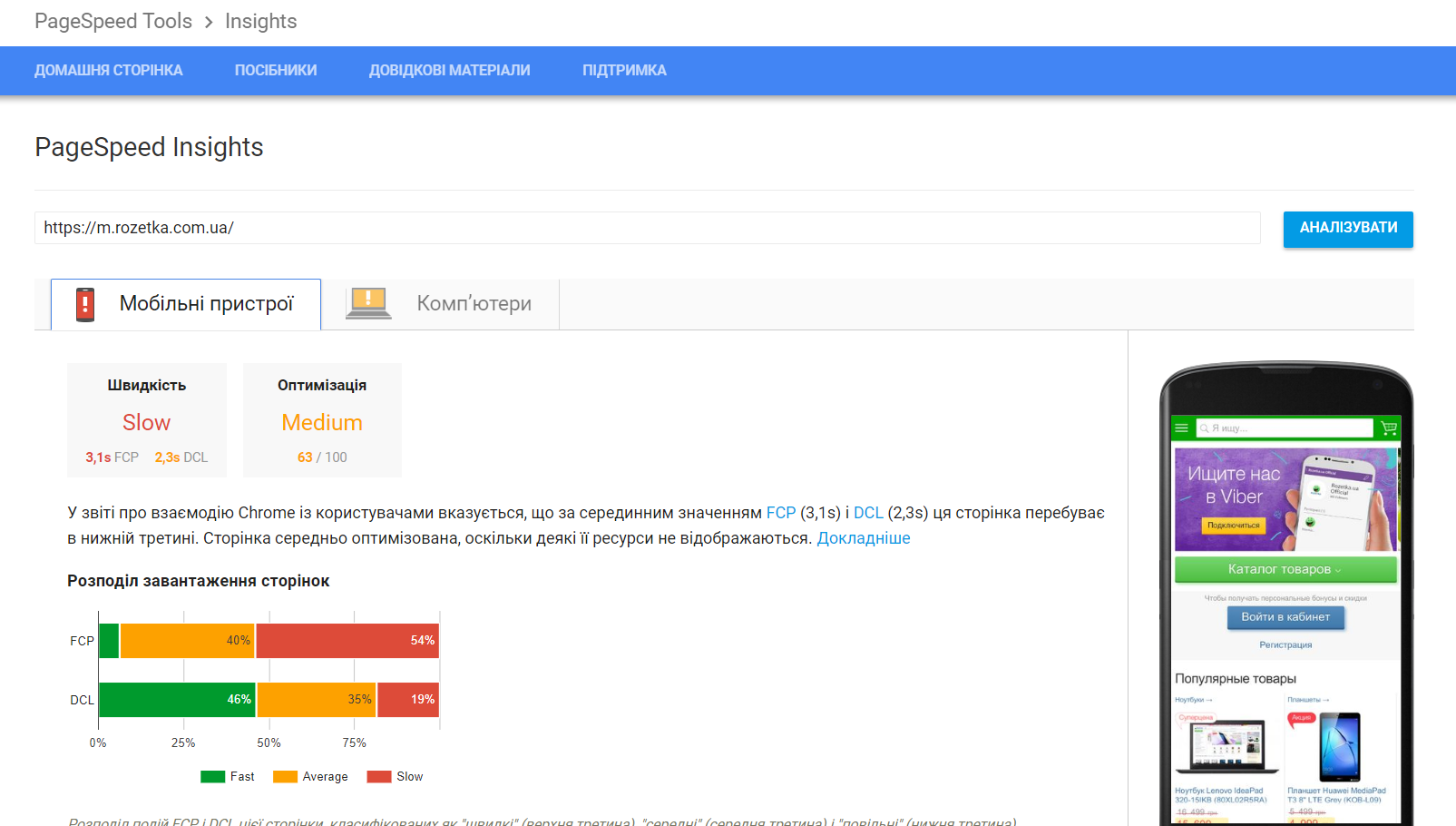The width and height of the screenshot is (1456, 826).
Task: Go to Довідкові матеріали section
Action: 449,71
